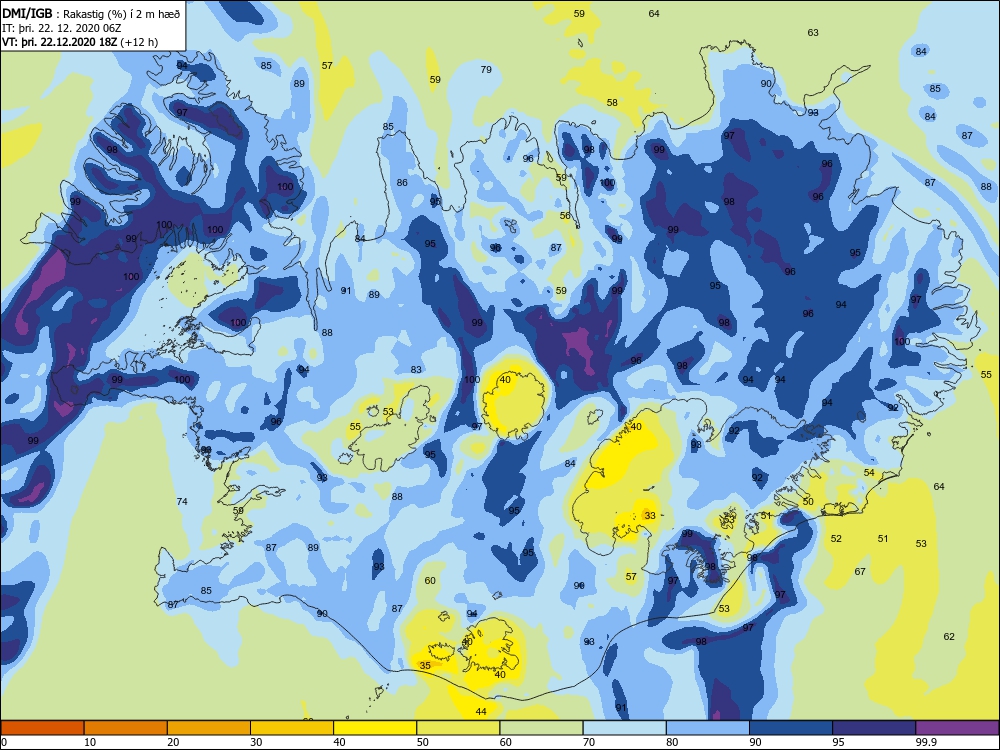This screenshot has width=1000, height=750.
Task: Click the '54' humidity value on map
Action: pos(869,473)
